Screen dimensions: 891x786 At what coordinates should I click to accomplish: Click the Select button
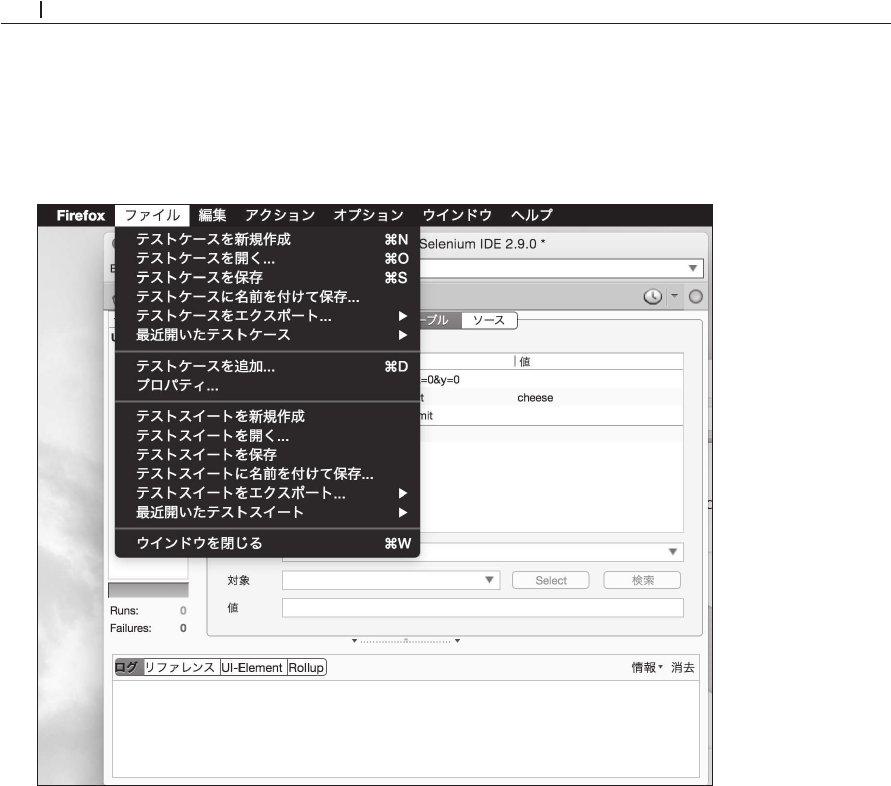click(551, 580)
